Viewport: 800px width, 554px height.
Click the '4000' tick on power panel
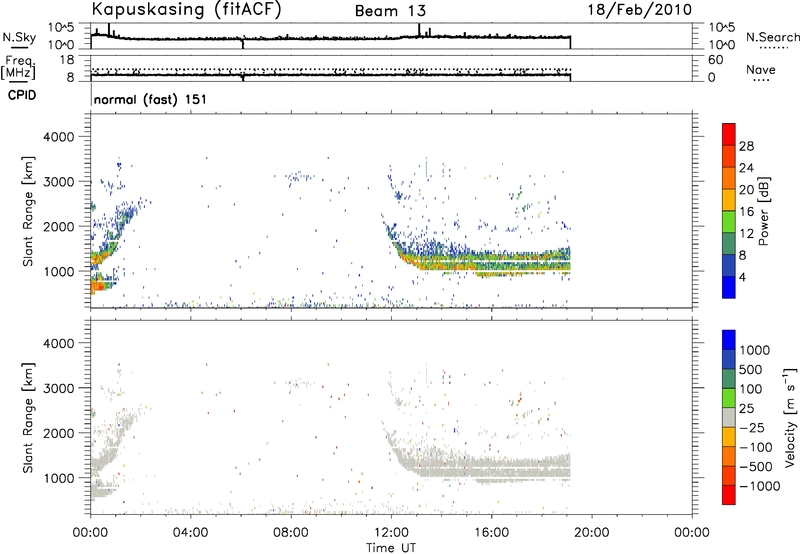(59, 137)
